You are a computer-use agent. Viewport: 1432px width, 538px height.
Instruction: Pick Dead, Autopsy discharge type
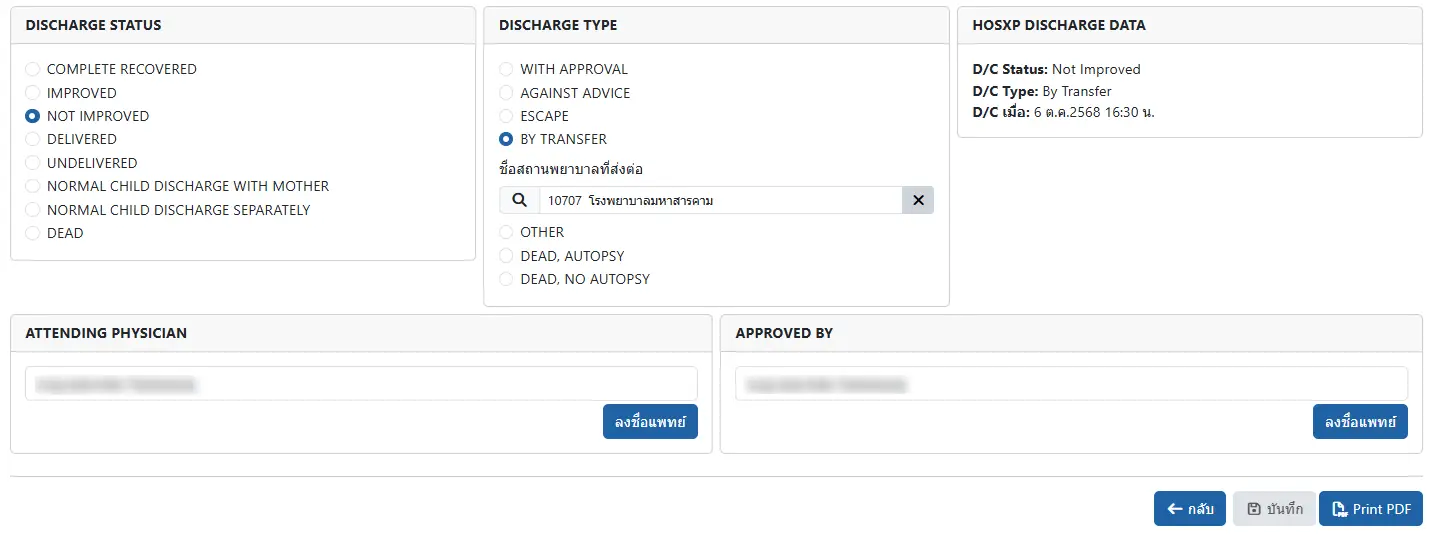tap(506, 256)
